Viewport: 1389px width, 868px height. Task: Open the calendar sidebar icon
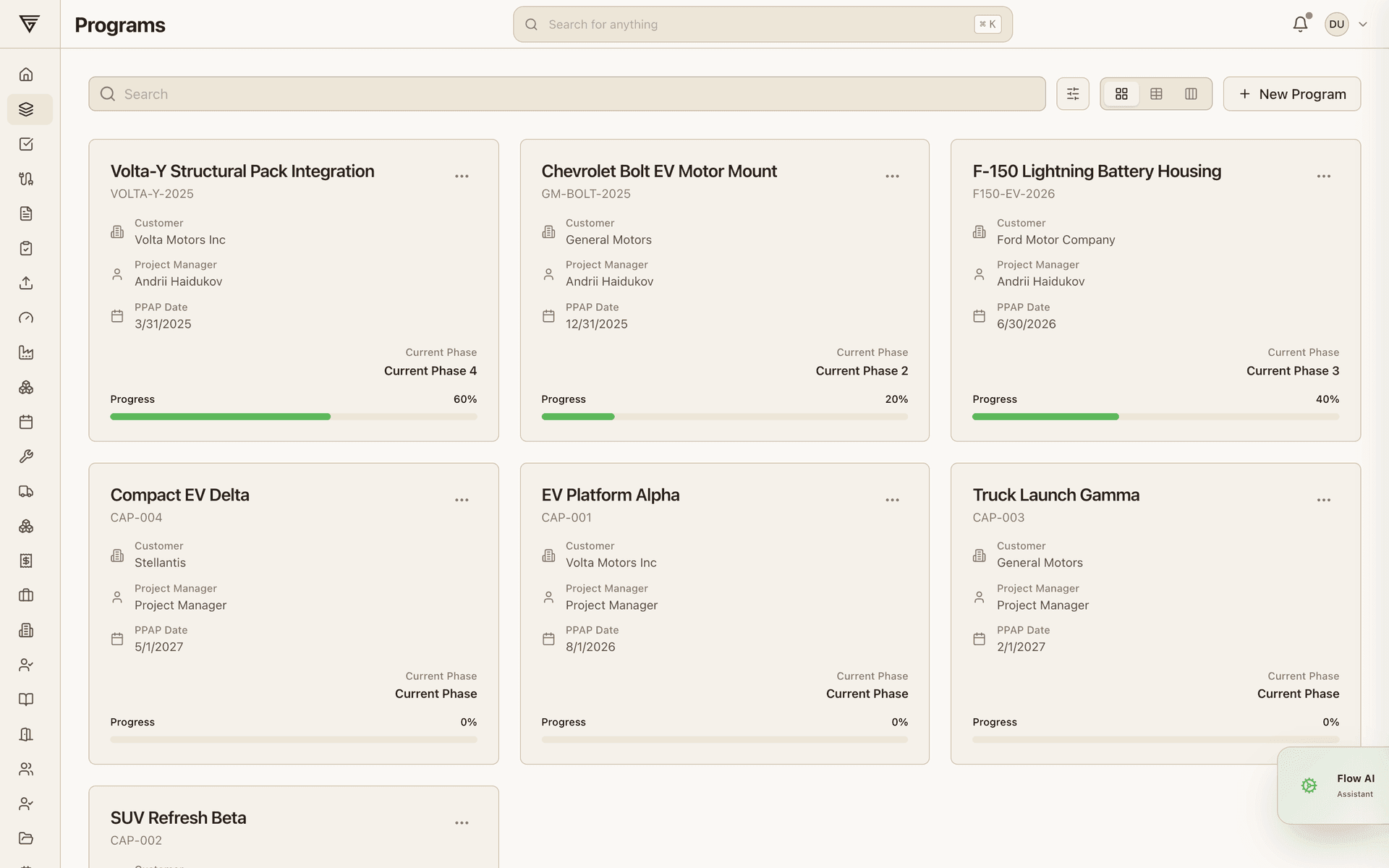(26, 422)
